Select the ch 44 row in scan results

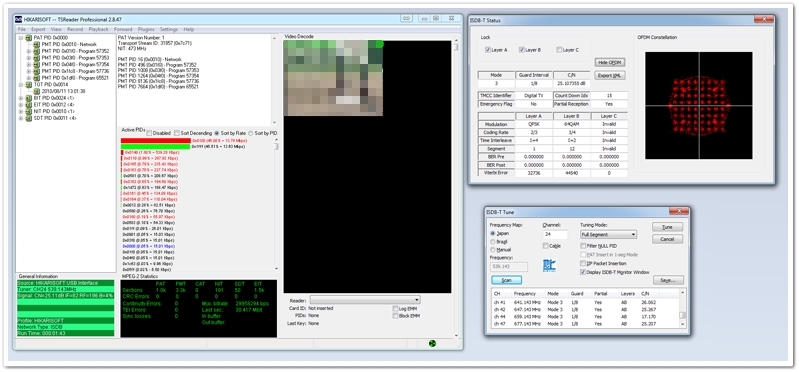click(x=584, y=316)
